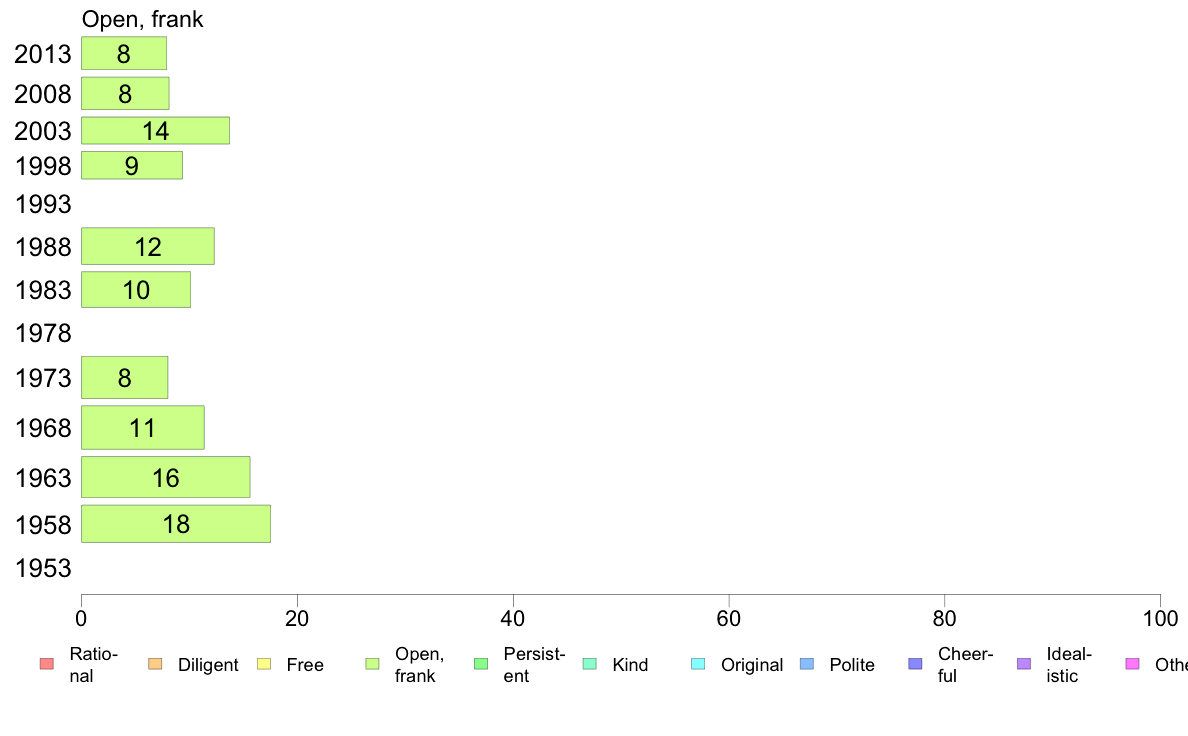Select the Cheerful legend swatch
1188x736 pixels.
[915, 664]
